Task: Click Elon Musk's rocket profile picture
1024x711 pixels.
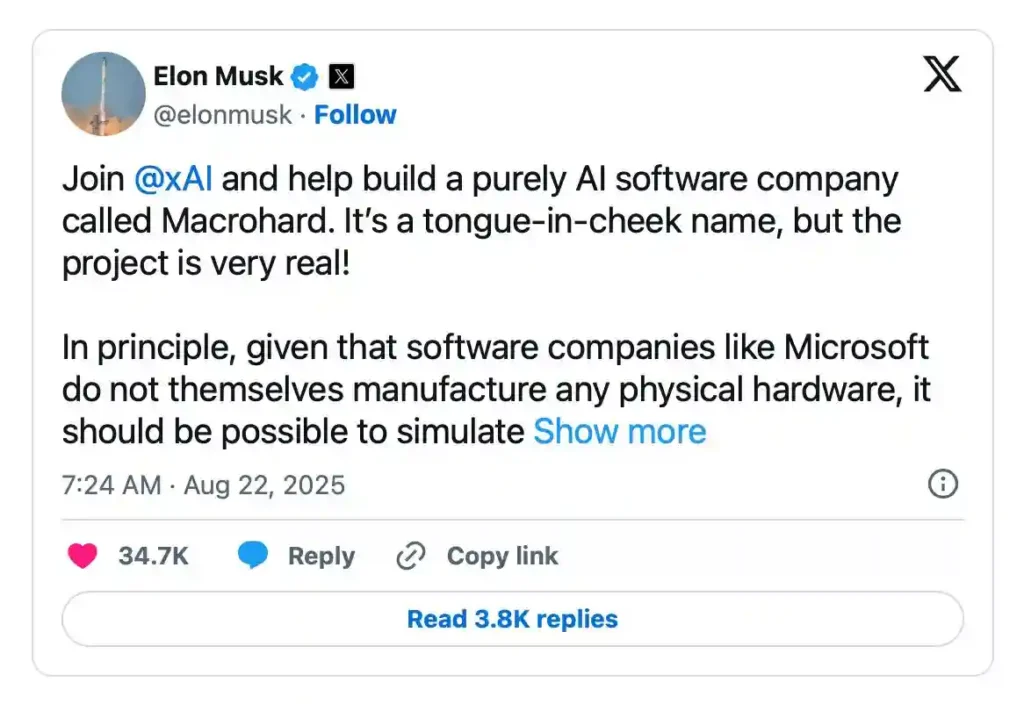Action: (x=103, y=94)
